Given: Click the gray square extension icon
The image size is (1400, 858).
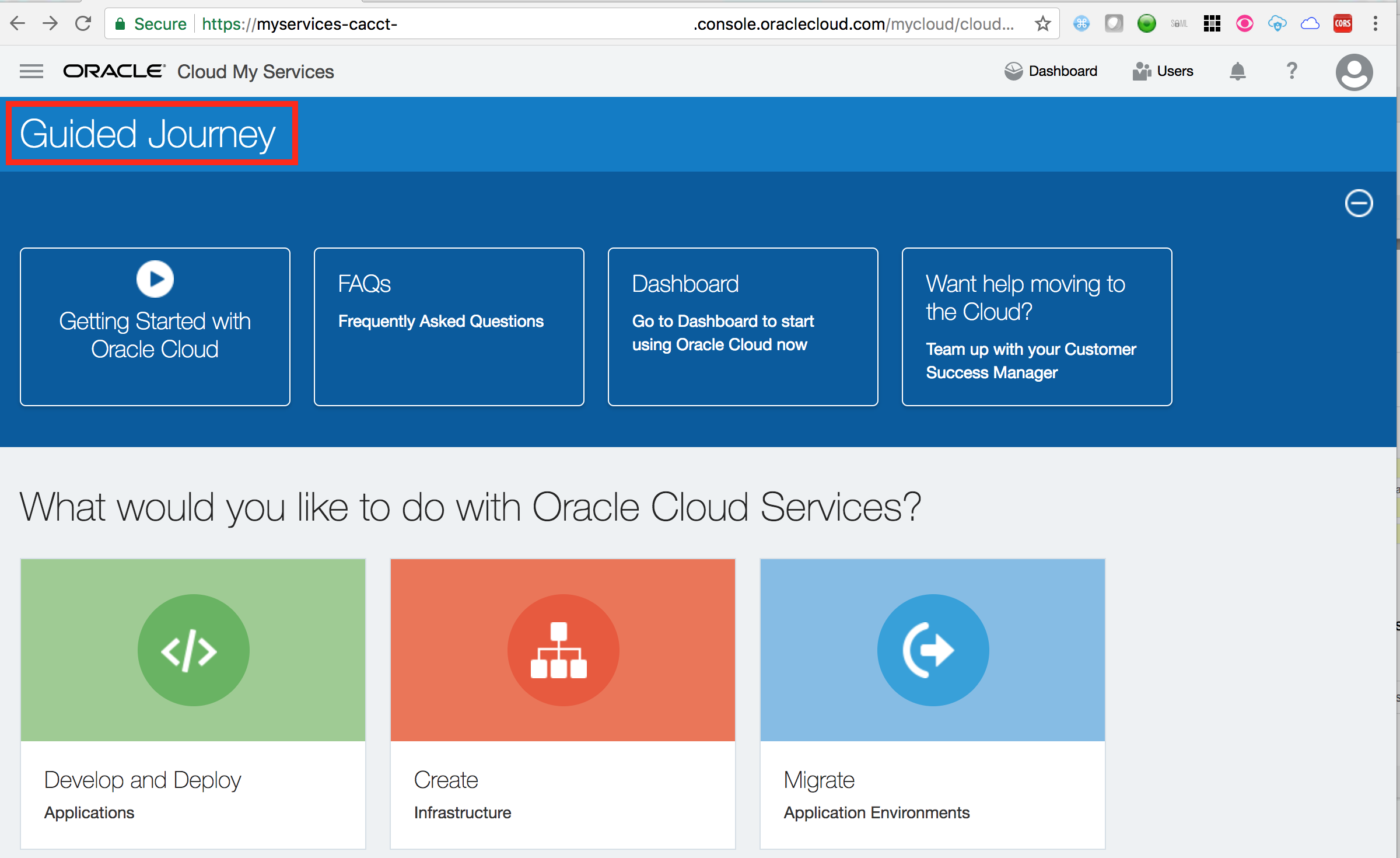Looking at the screenshot, I should point(1114,24).
